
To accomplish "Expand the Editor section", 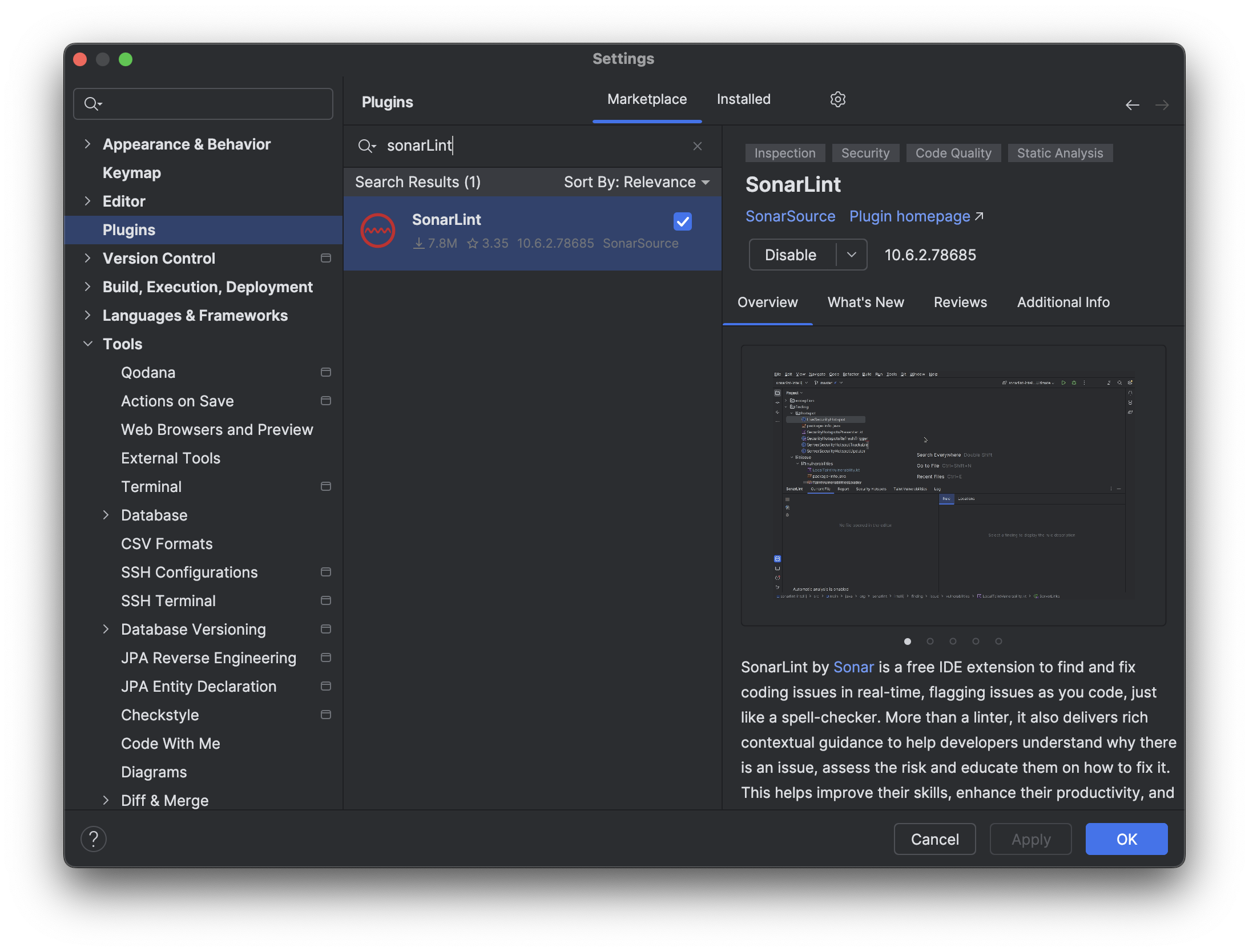I will 87,201.
